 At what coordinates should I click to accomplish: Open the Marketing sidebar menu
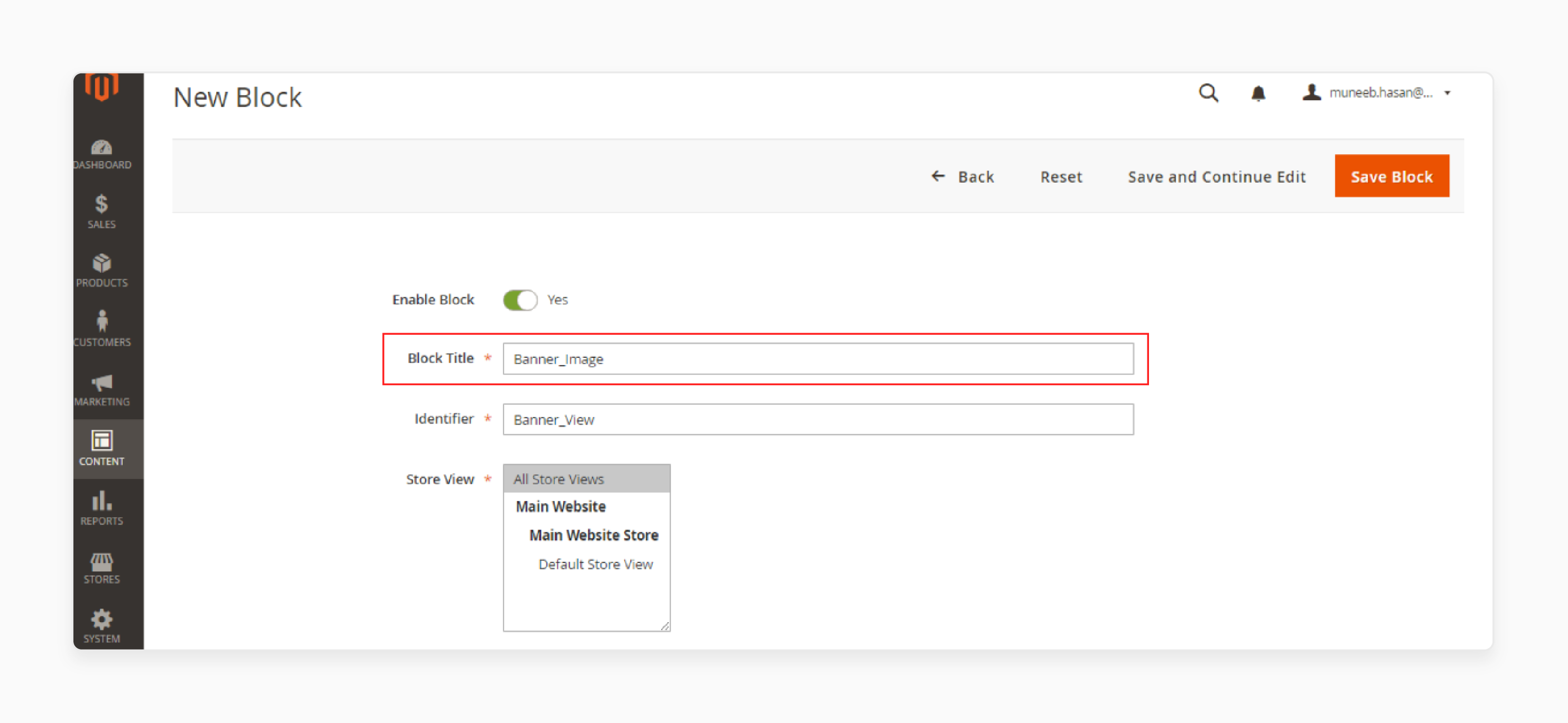tap(102, 389)
